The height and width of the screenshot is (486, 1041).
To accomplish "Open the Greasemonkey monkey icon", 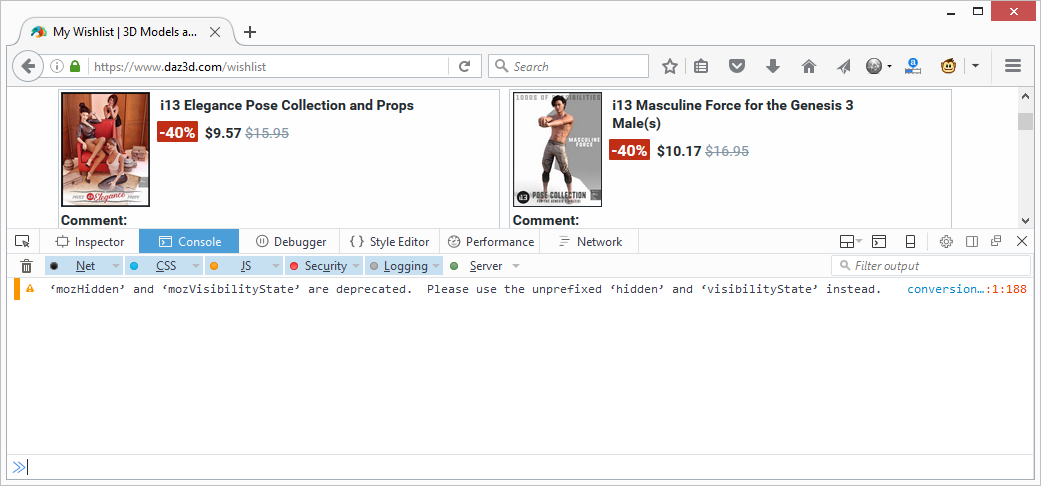I will [x=949, y=66].
